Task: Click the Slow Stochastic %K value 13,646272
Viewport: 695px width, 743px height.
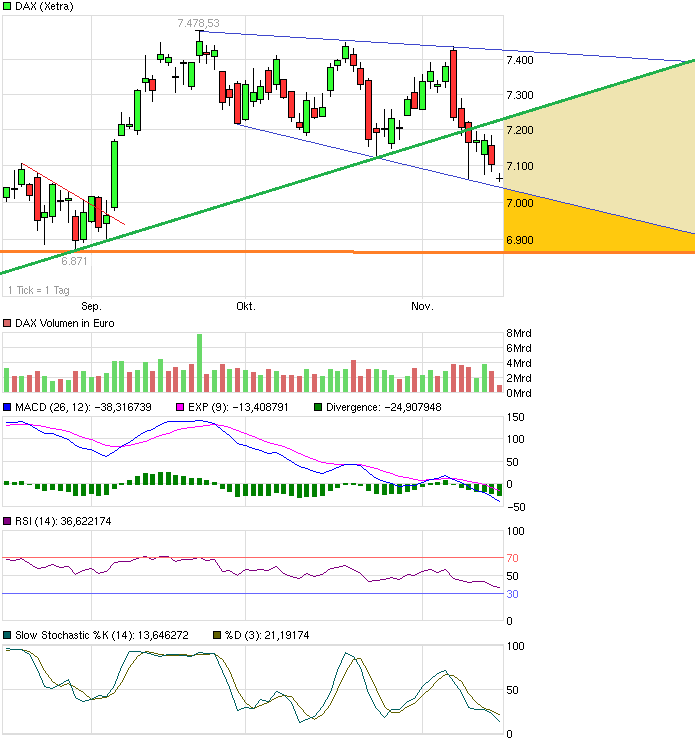Action: [163, 635]
